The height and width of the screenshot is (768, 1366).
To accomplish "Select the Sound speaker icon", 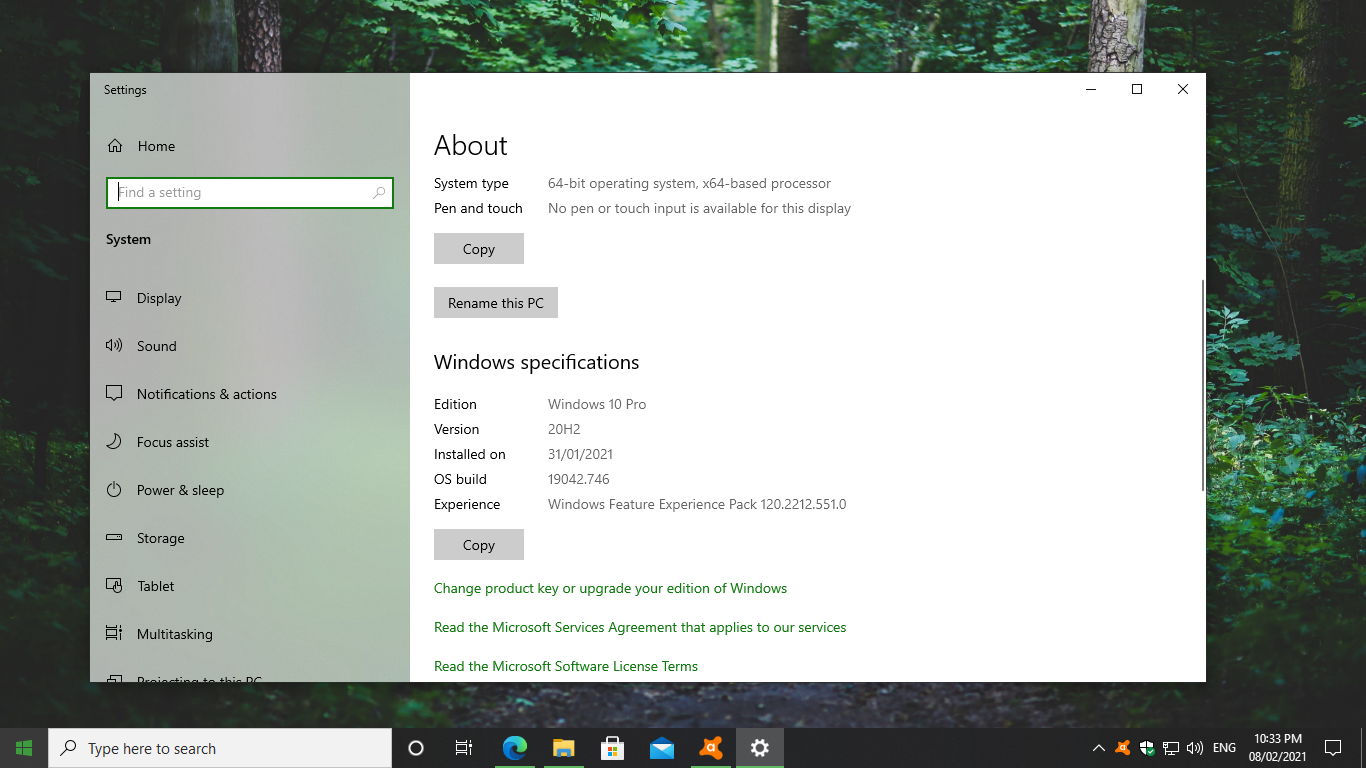I will pos(115,346).
